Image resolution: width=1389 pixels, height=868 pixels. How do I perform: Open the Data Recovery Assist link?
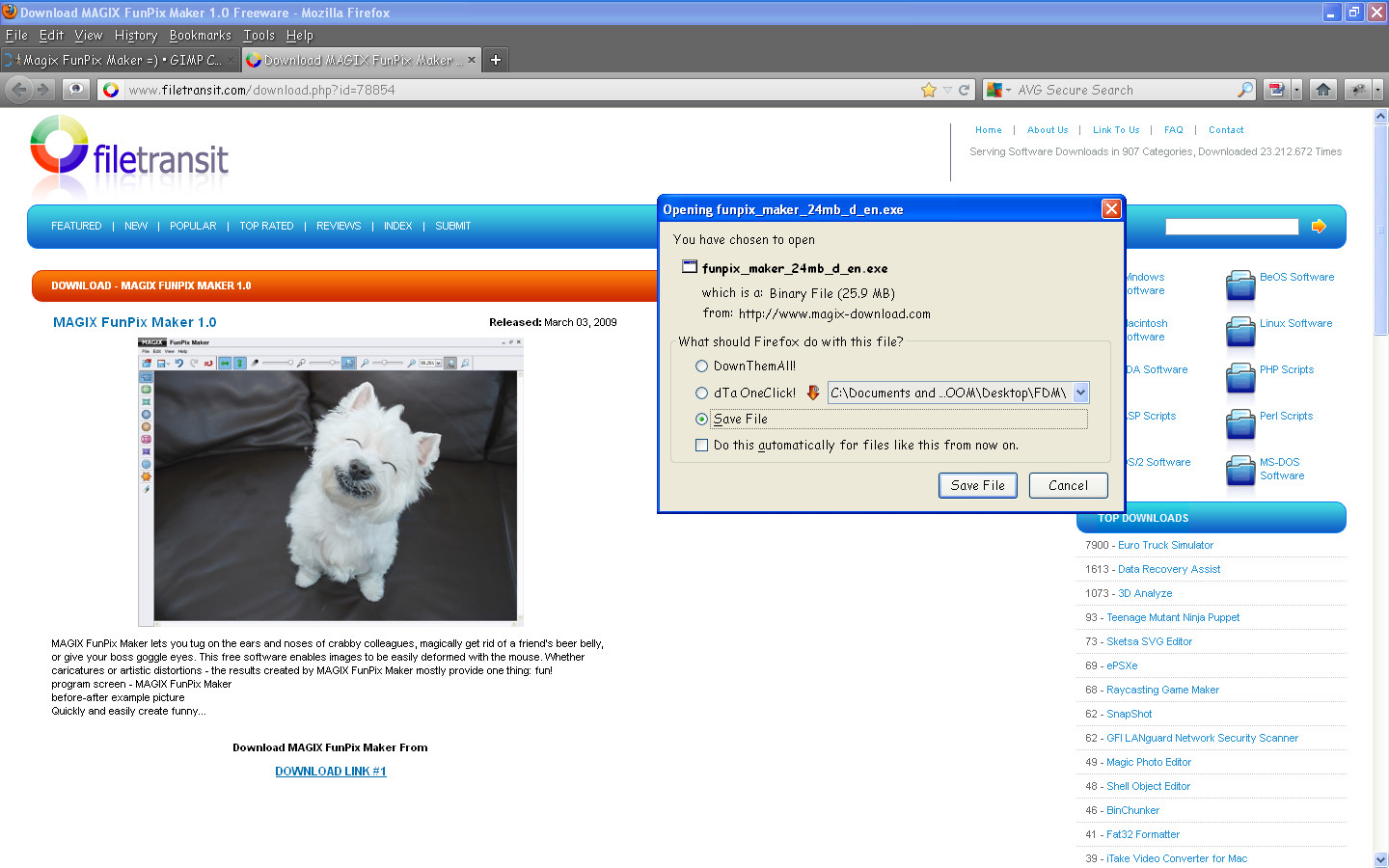click(x=1169, y=569)
